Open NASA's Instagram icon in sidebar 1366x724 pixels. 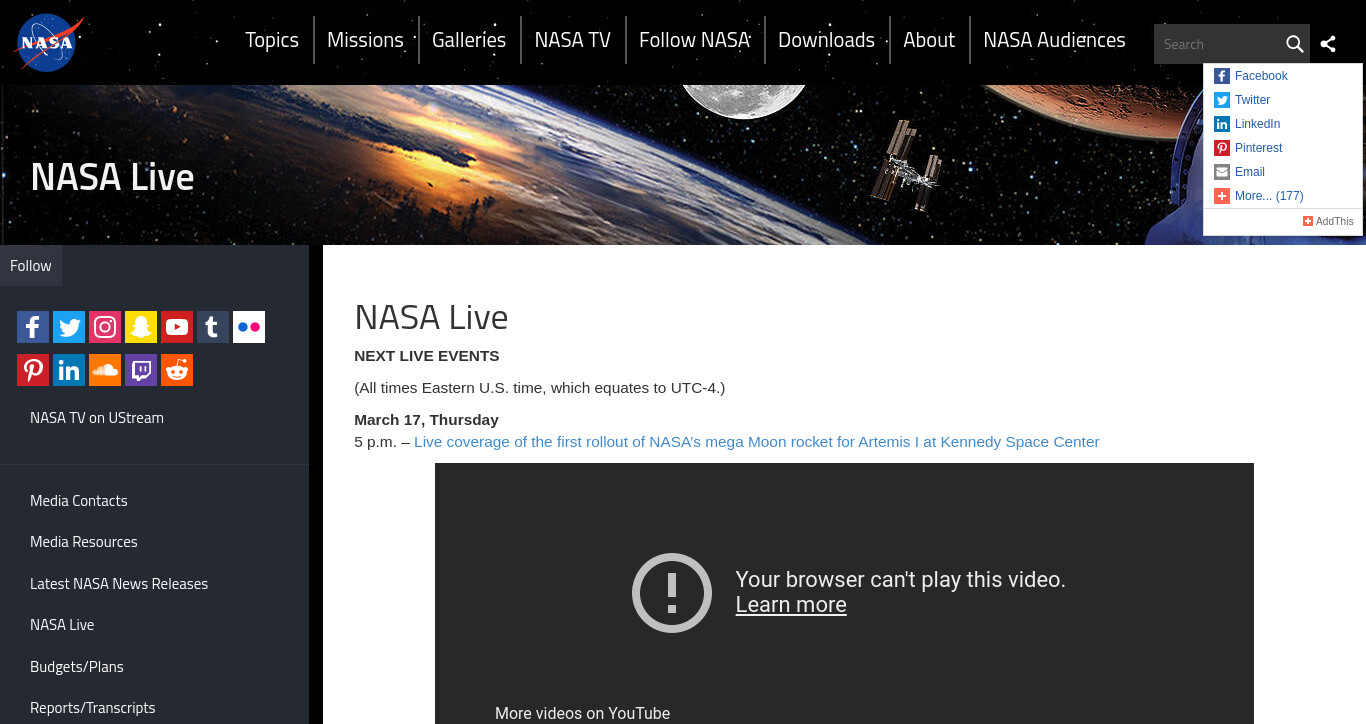tap(105, 327)
